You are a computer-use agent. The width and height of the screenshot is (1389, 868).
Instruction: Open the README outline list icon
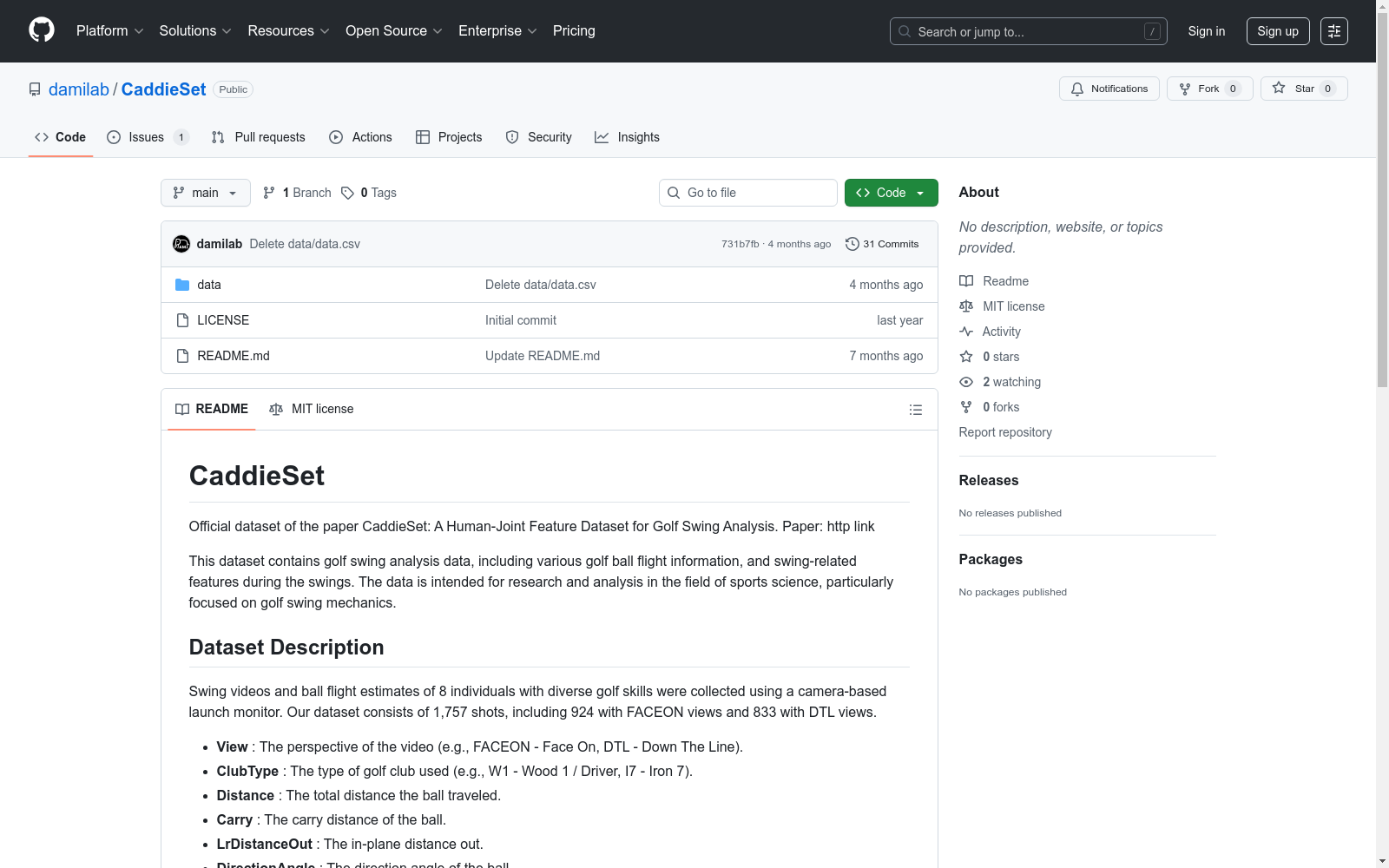pos(916,410)
